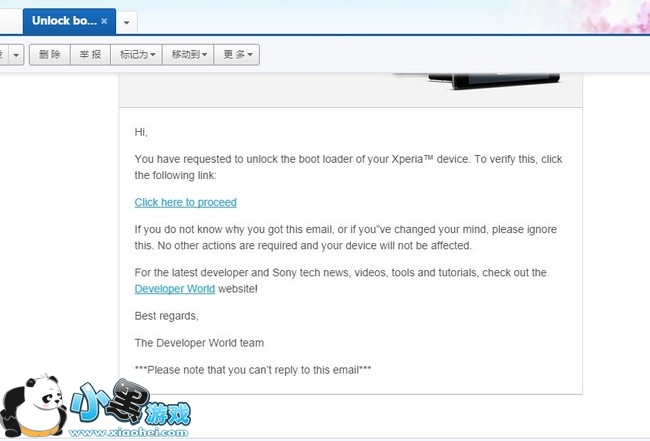Expand the 标记为 (mark as) dropdown

[x=137, y=54]
